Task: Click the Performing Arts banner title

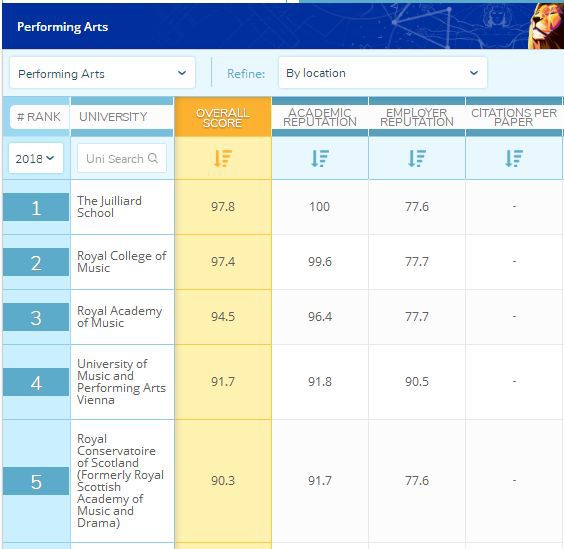Action: (63, 27)
